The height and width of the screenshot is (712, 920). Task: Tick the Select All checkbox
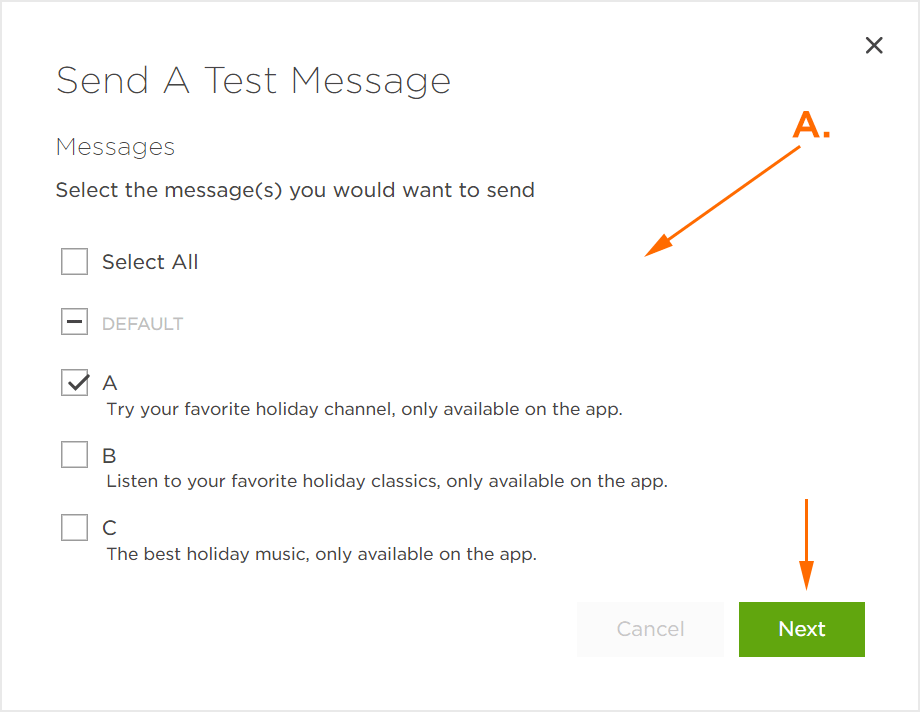point(75,261)
